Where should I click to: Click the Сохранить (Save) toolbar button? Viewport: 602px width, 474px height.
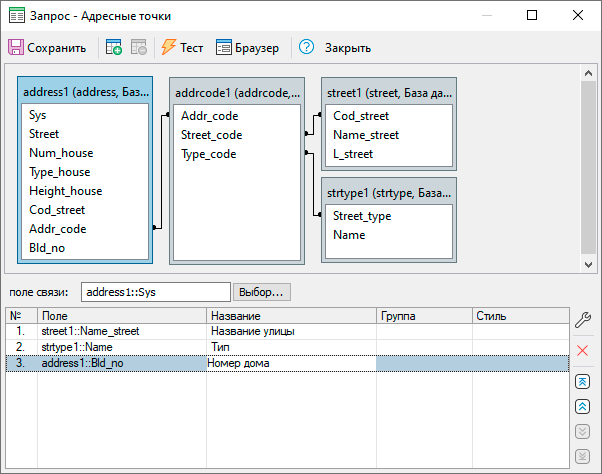tap(47, 47)
